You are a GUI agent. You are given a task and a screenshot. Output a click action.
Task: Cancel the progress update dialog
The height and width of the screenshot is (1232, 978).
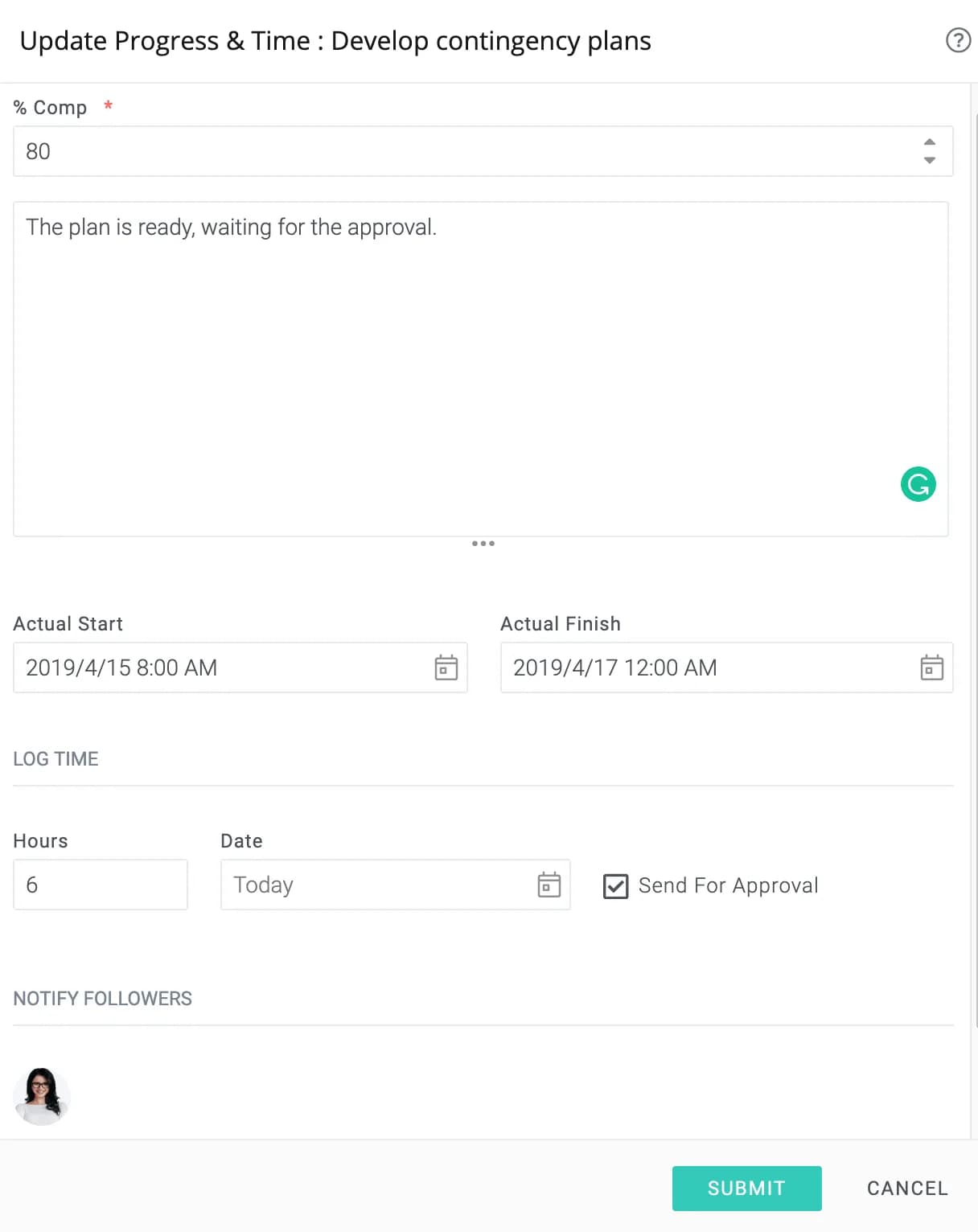907,1188
